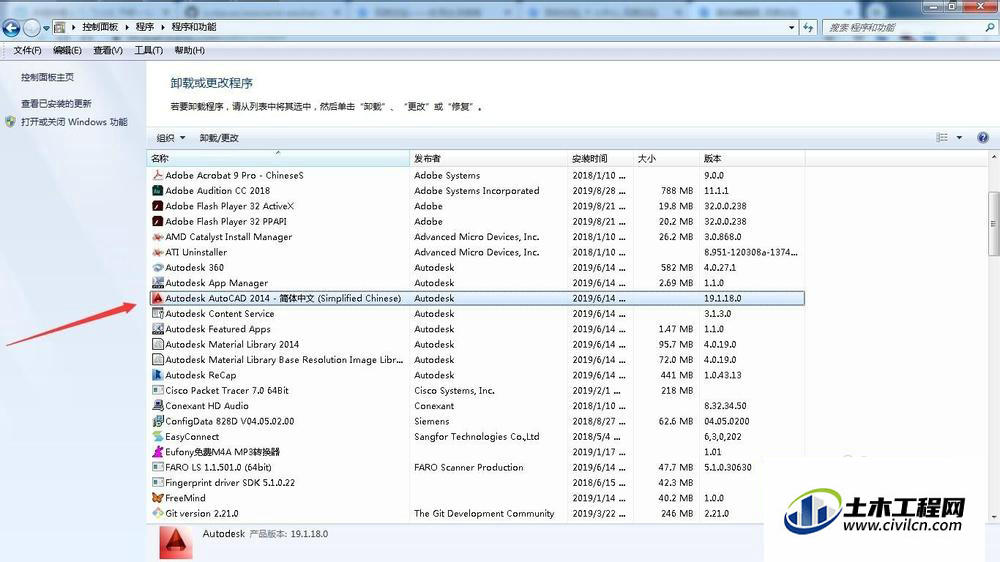Screen dimensions: 1000x562
Task: Open 控制面板主页 link
Action: tap(47, 77)
